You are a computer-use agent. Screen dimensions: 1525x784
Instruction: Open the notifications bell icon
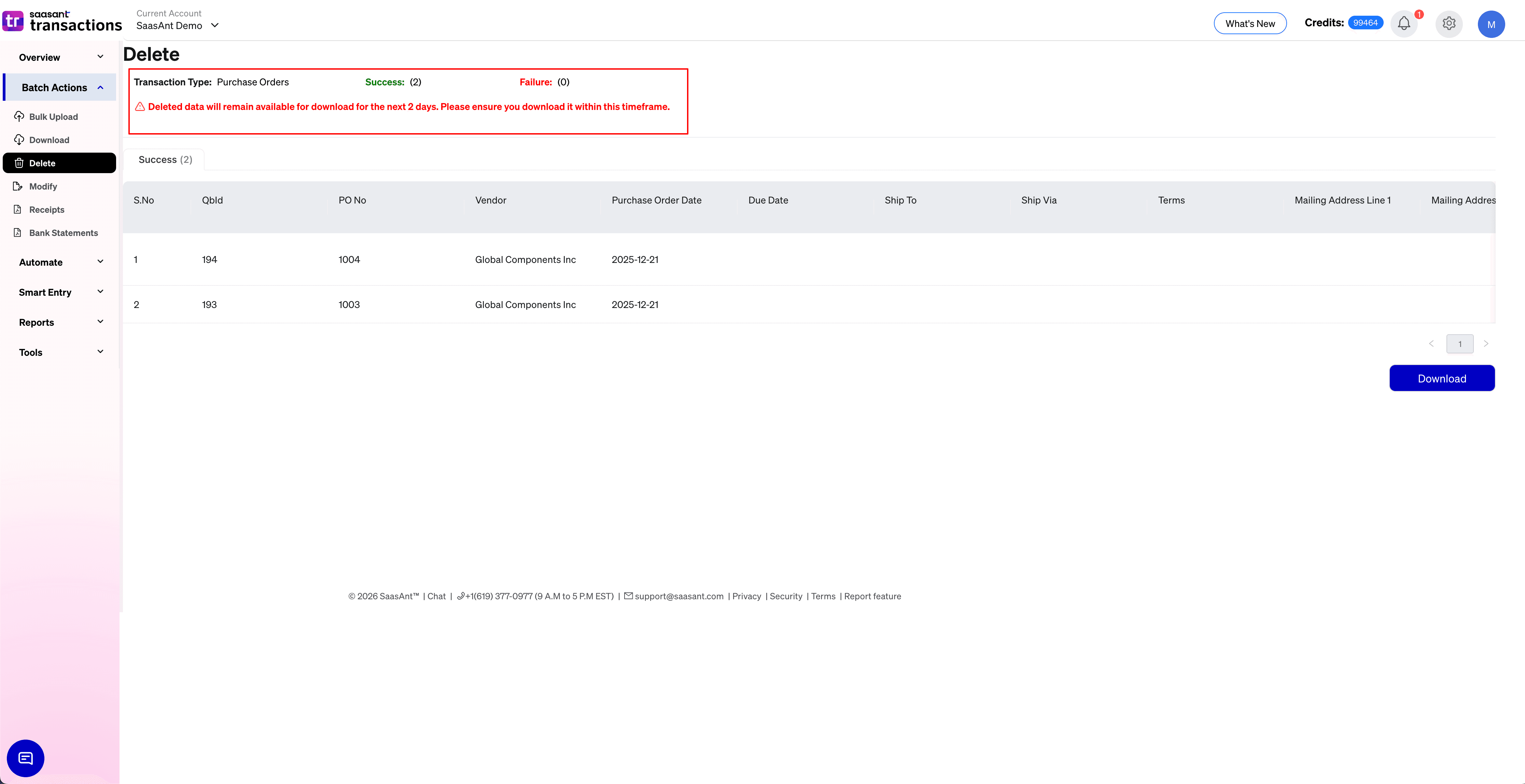1403,24
